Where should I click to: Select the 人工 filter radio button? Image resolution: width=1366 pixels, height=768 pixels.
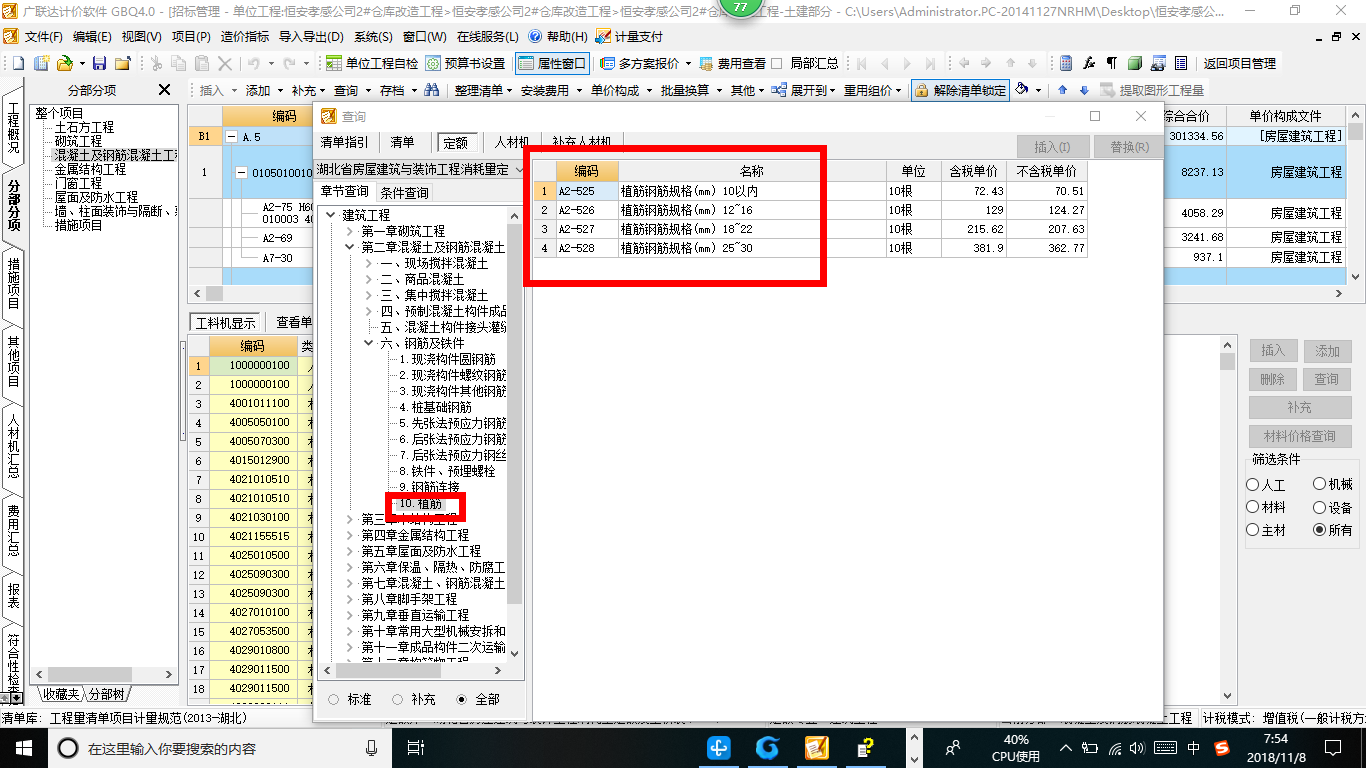coord(1253,484)
